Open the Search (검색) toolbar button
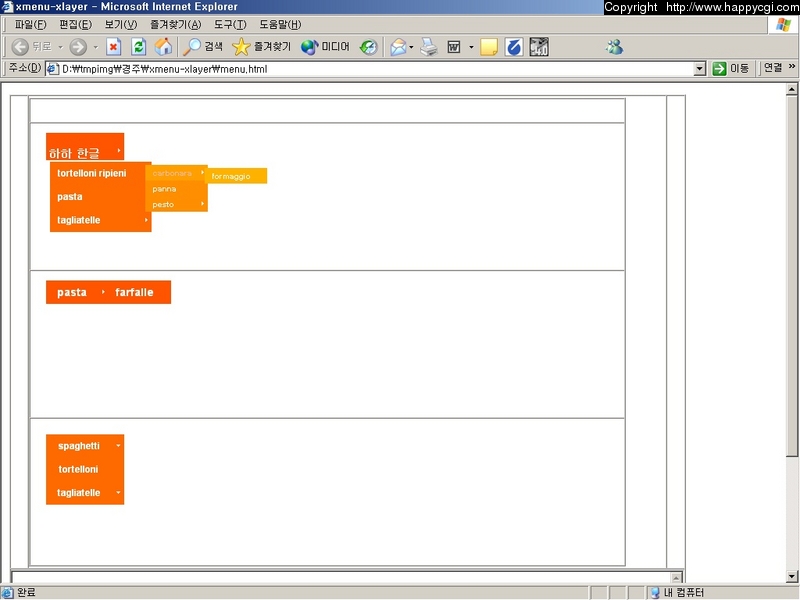800x600 pixels. (203, 47)
